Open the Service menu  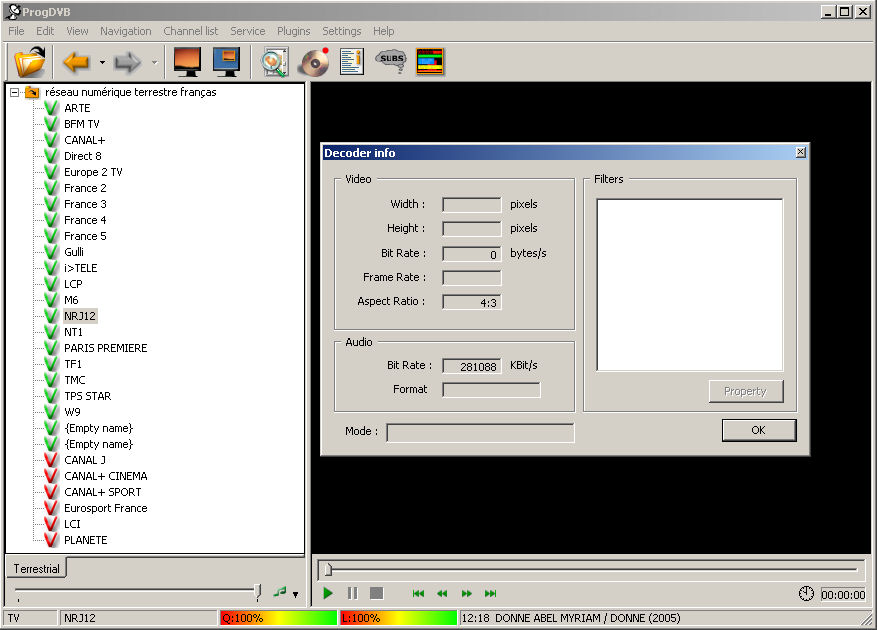(x=248, y=31)
